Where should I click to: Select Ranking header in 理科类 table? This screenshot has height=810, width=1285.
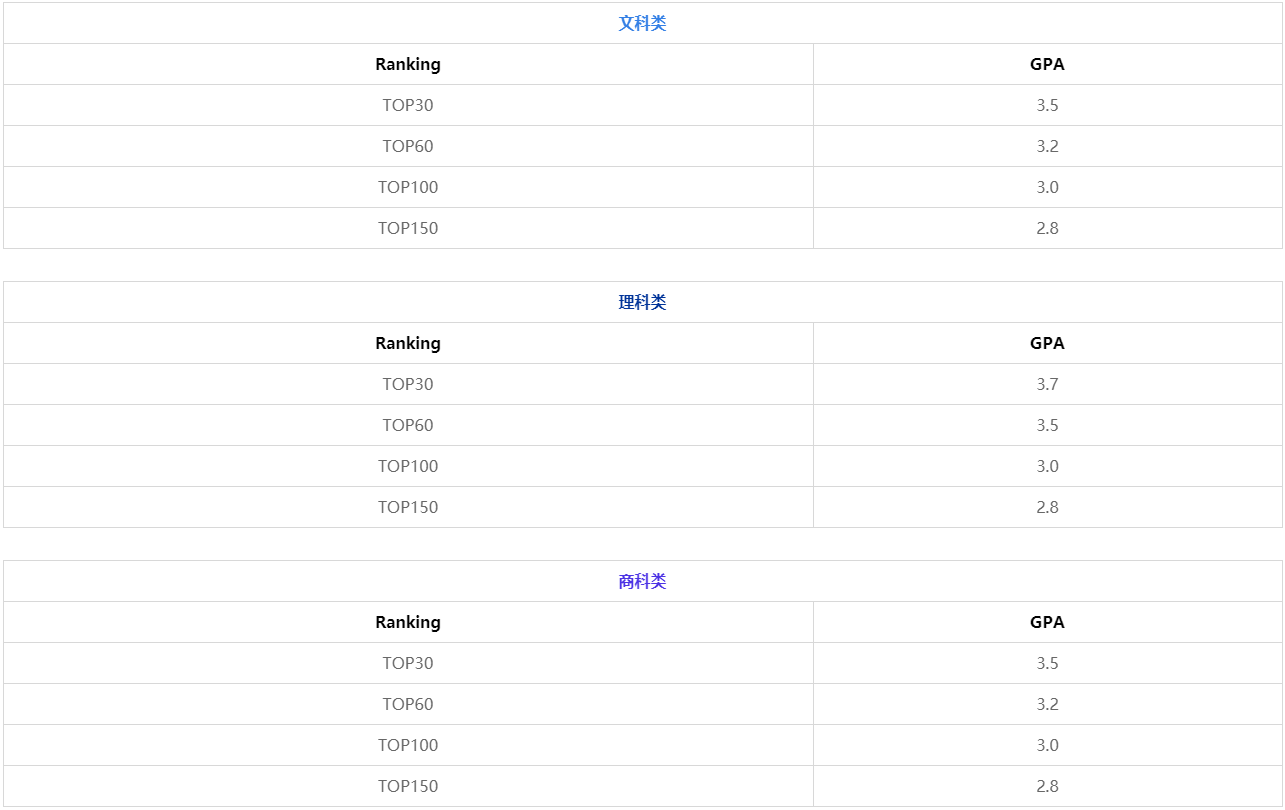[x=408, y=343]
